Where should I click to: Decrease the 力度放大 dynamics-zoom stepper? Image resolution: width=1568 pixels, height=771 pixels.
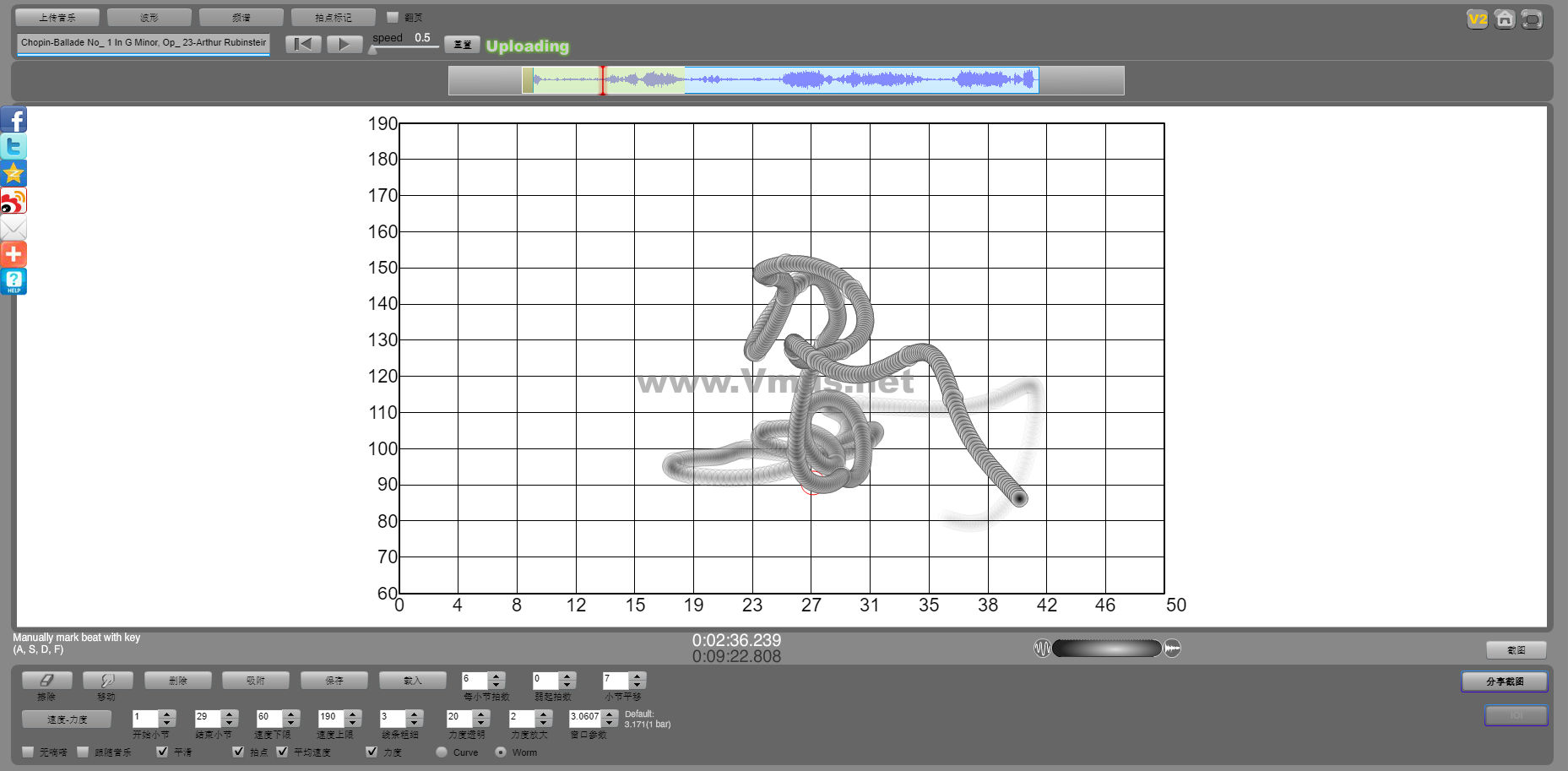point(544,723)
